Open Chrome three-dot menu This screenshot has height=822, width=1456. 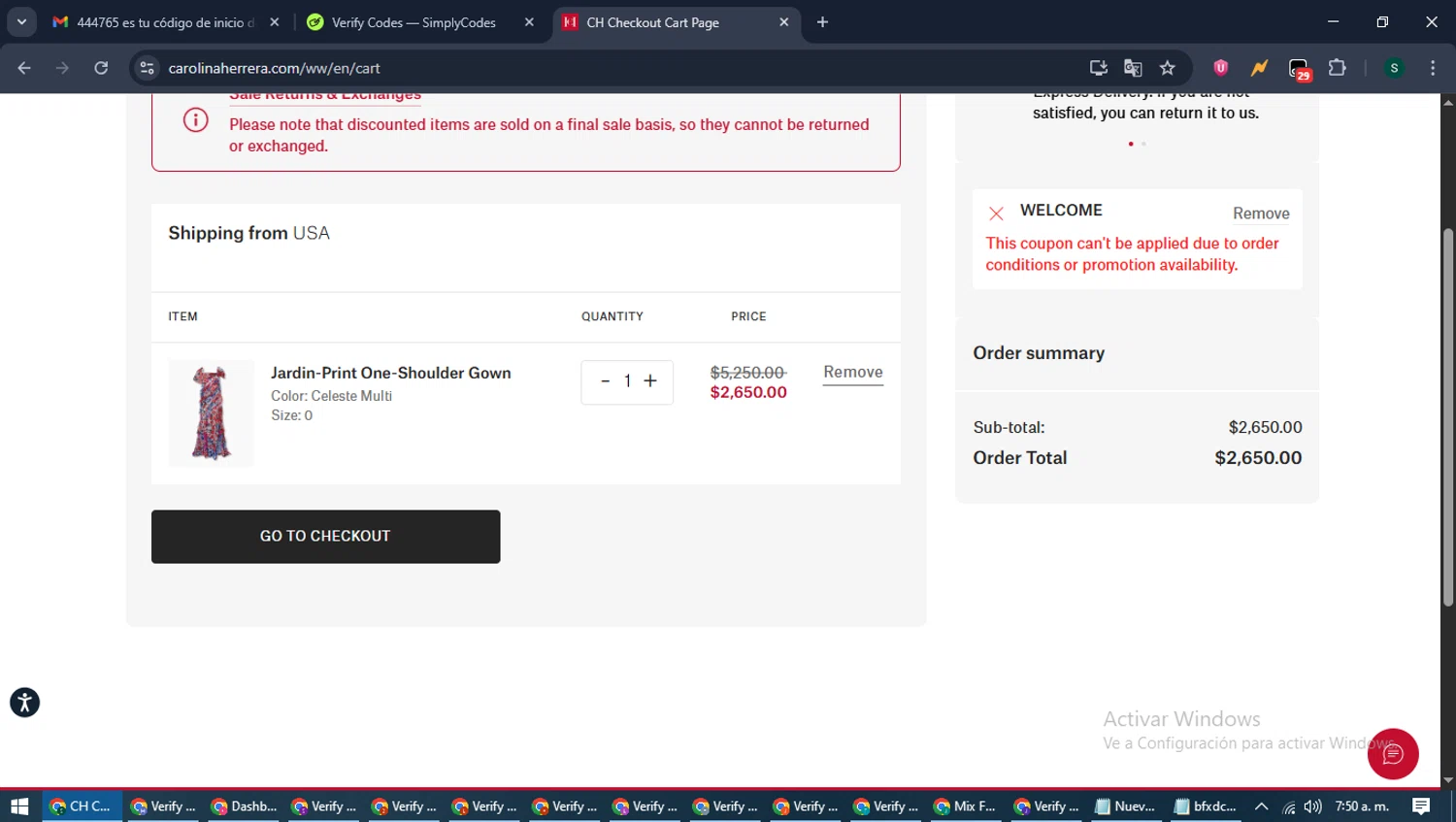pyautogui.click(x=1433, y=68)
